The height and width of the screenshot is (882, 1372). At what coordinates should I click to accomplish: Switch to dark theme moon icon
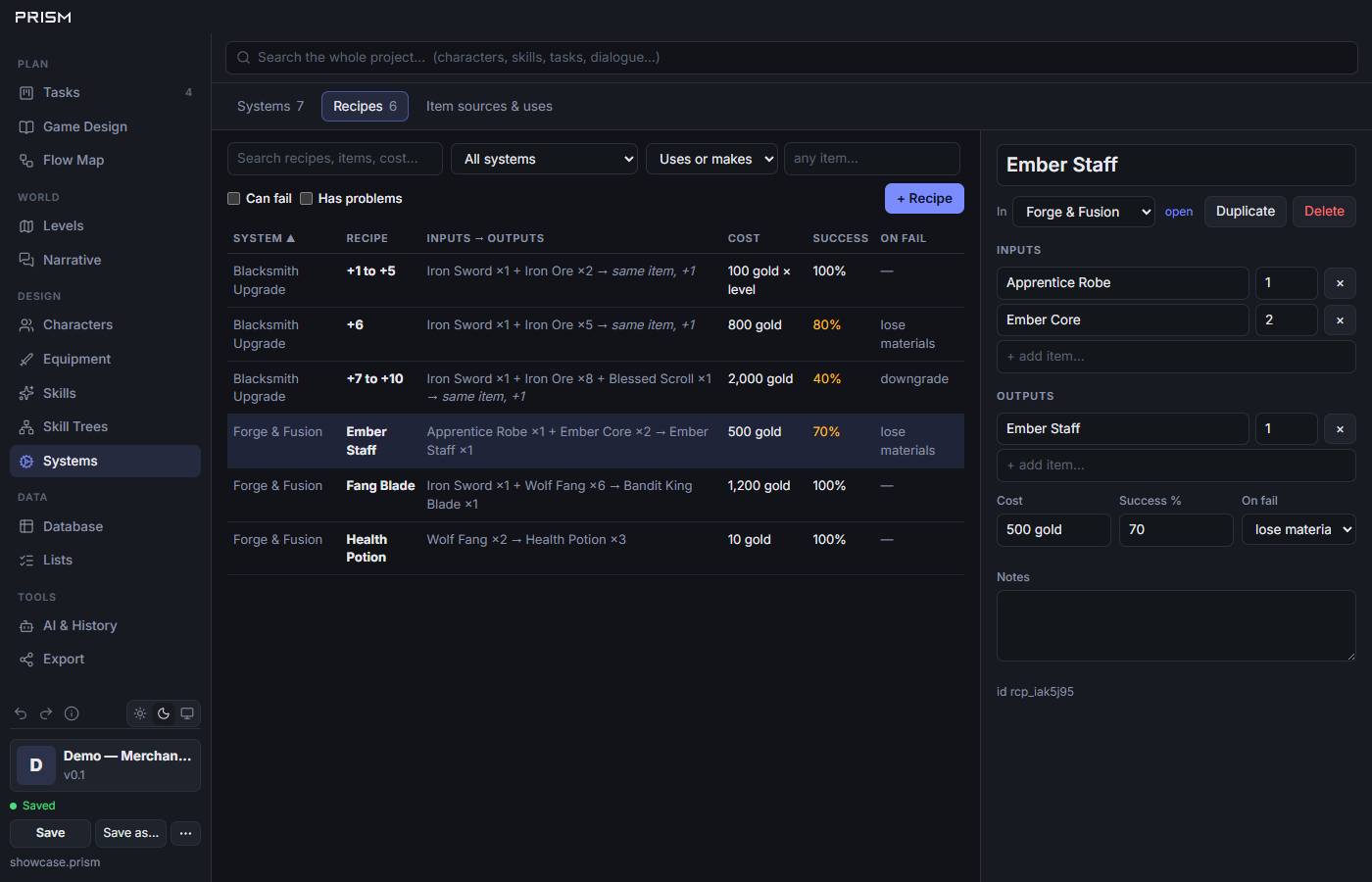(164, 713)
